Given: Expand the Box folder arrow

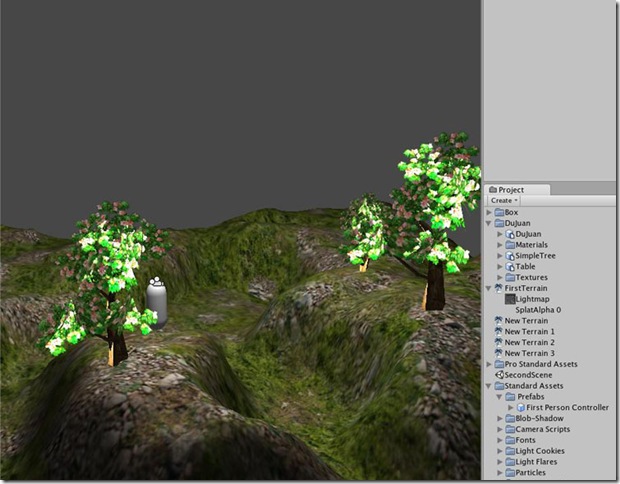Looking at the screenshot, I should (x=489, y=212).
